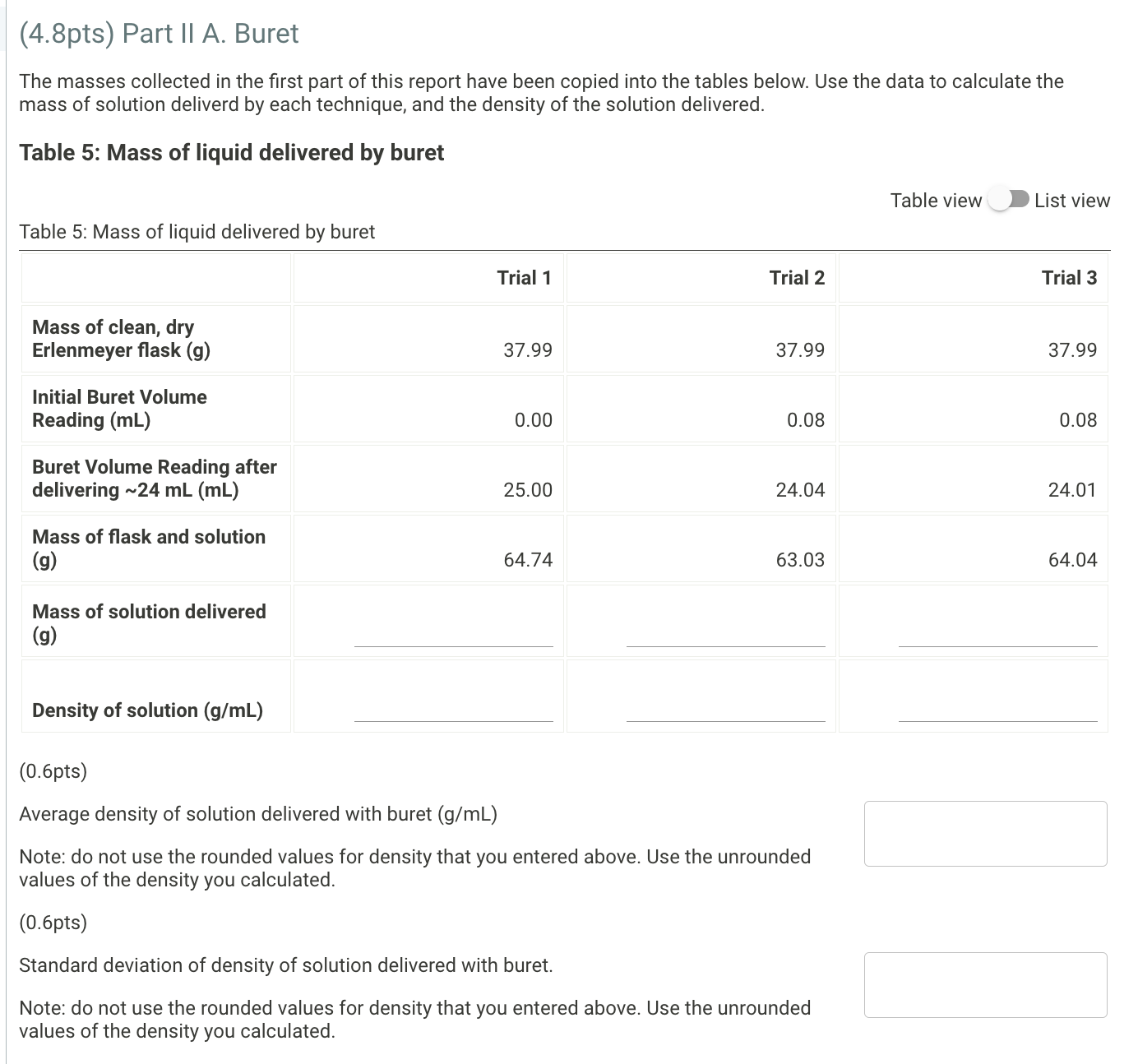
Task: Select the Trial 3 column header
Action: pyautogui.click(x=1069, y=278)
